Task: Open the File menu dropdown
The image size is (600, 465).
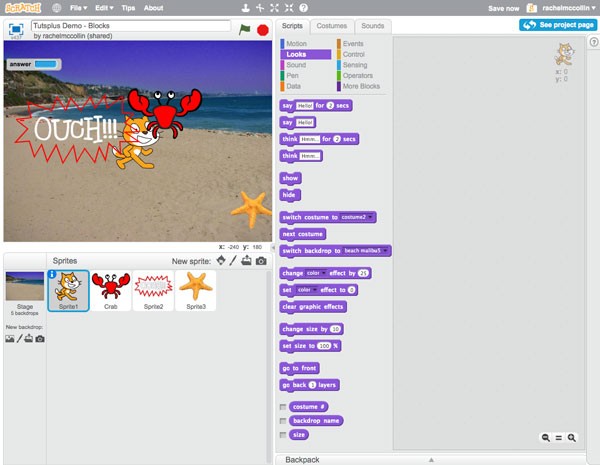Action: click(x=78, y=8)
